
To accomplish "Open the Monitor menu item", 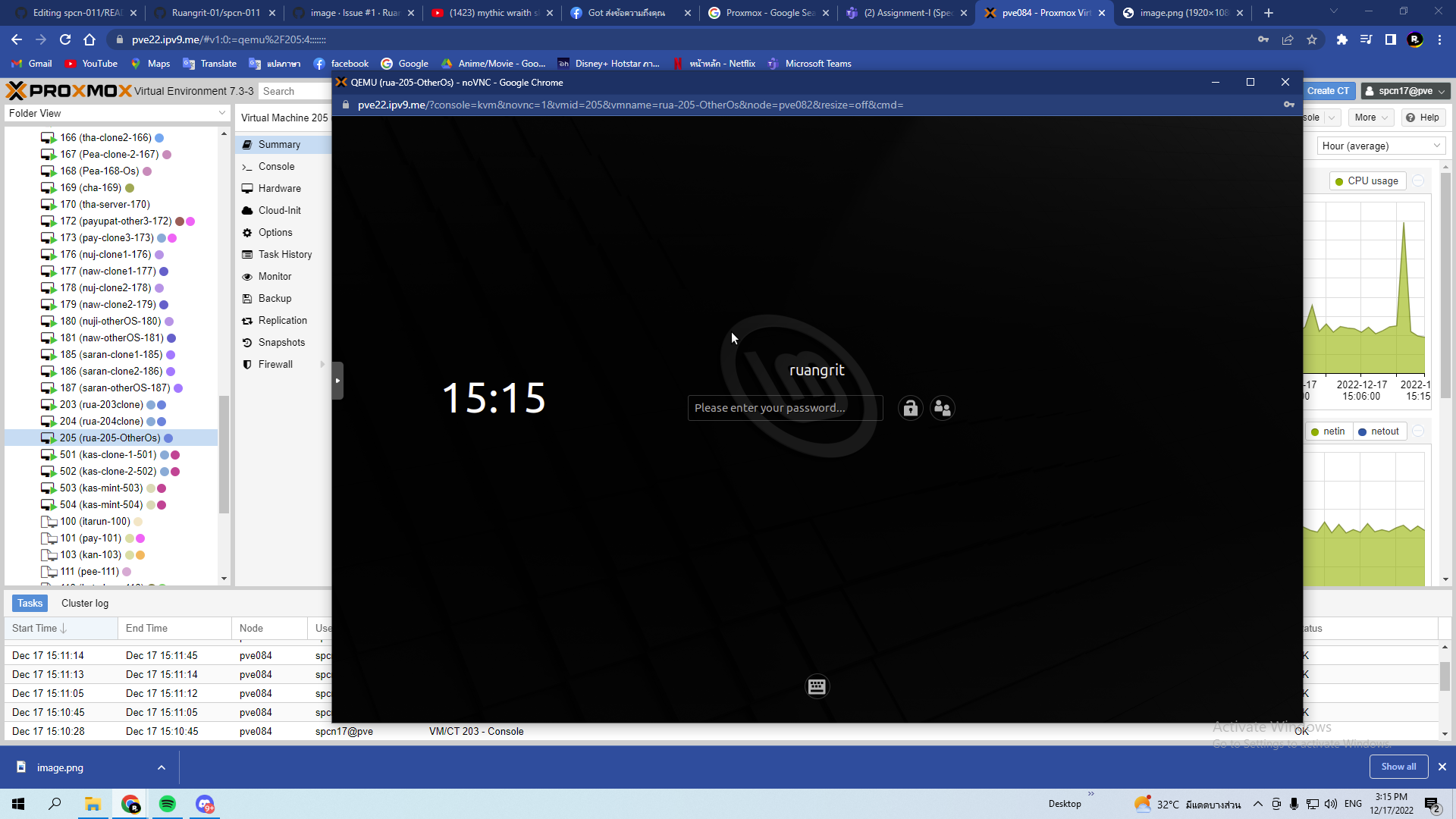I will coord(283,276).
